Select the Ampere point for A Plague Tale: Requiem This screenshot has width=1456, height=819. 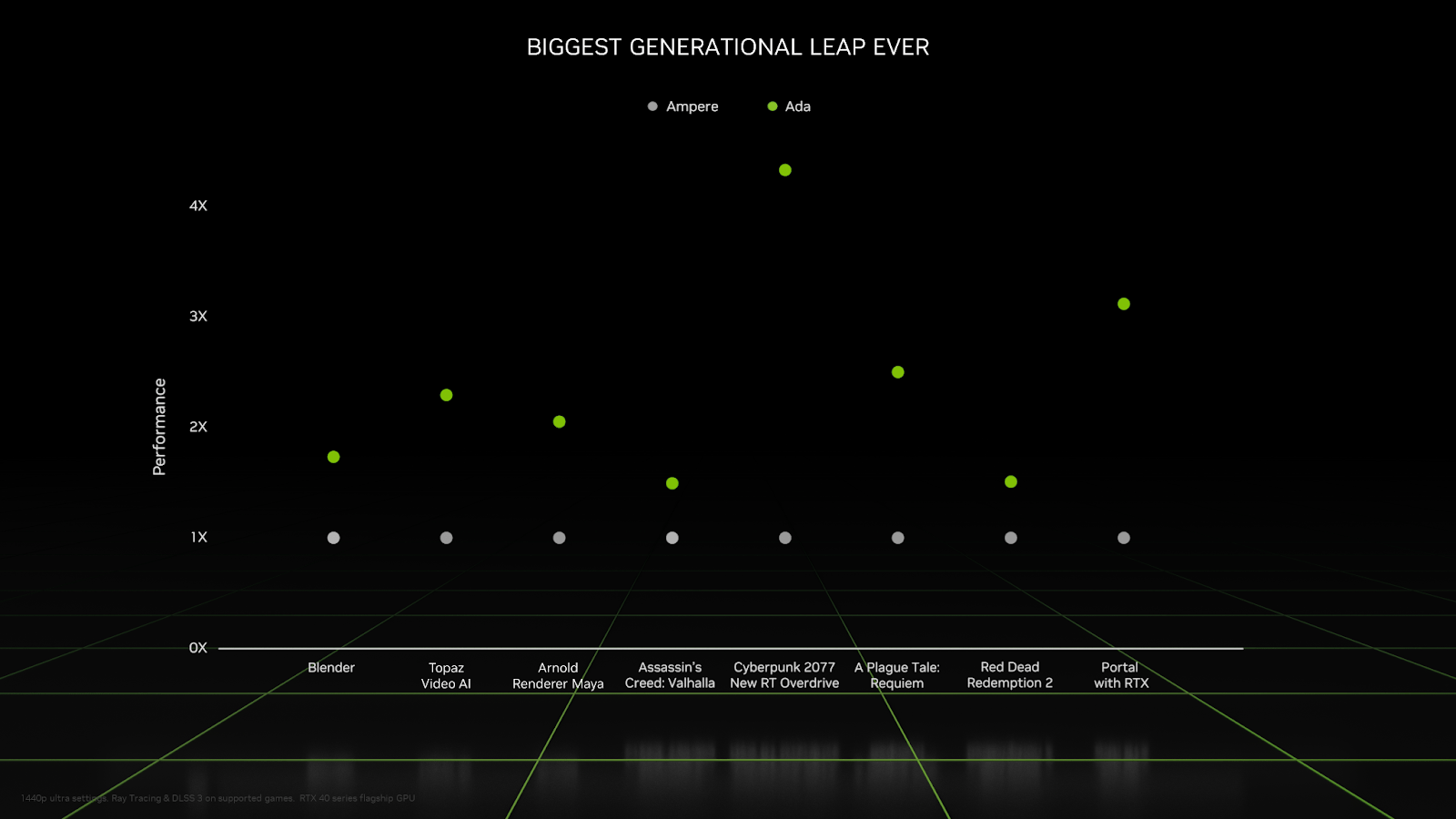coord(898,538)
